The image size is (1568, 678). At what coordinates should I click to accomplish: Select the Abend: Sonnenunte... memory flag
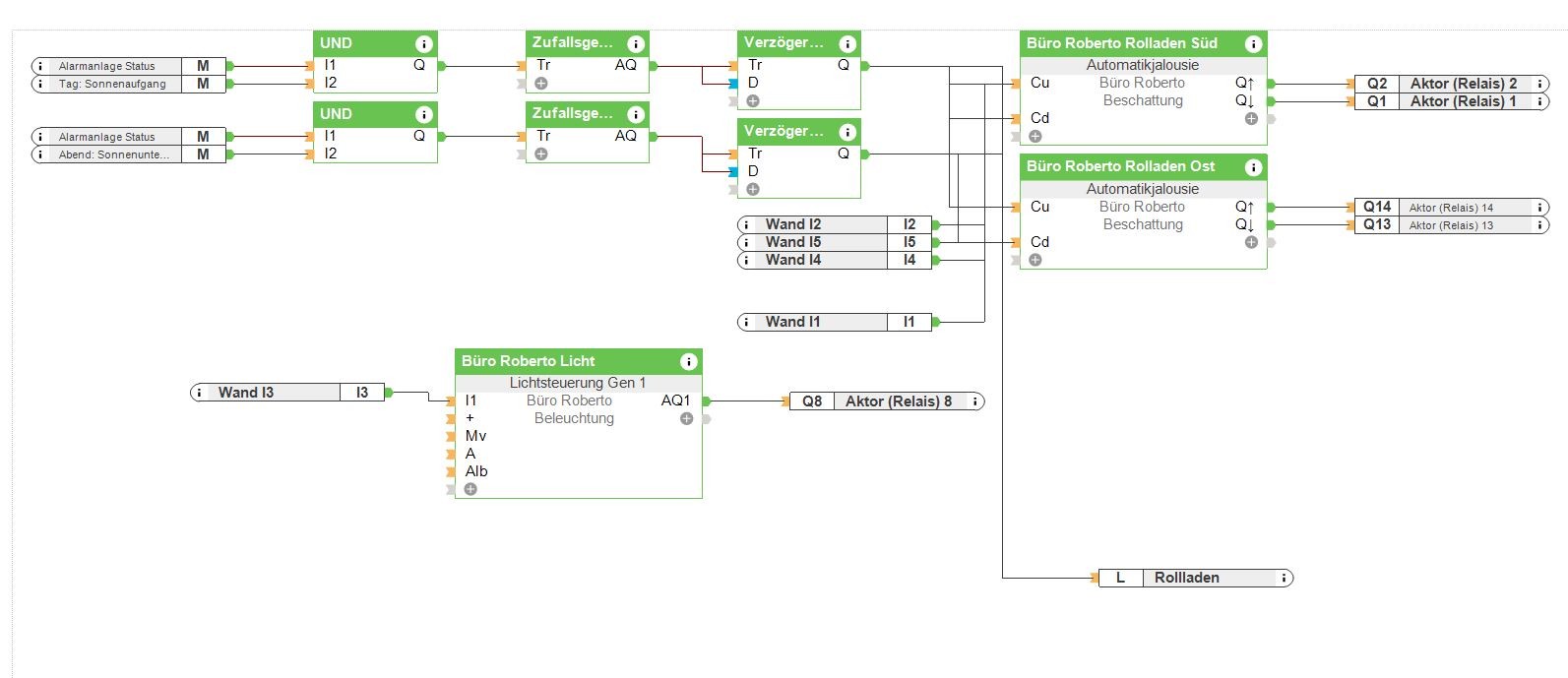click(x=113, y=154)
